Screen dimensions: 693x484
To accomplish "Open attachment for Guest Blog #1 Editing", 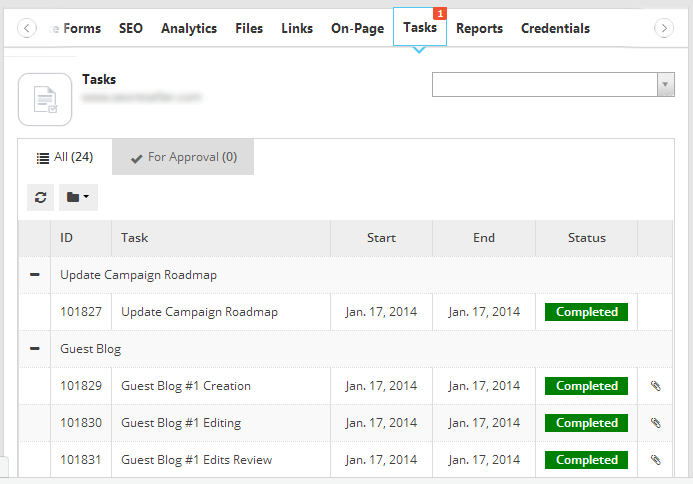I will 655,423.
